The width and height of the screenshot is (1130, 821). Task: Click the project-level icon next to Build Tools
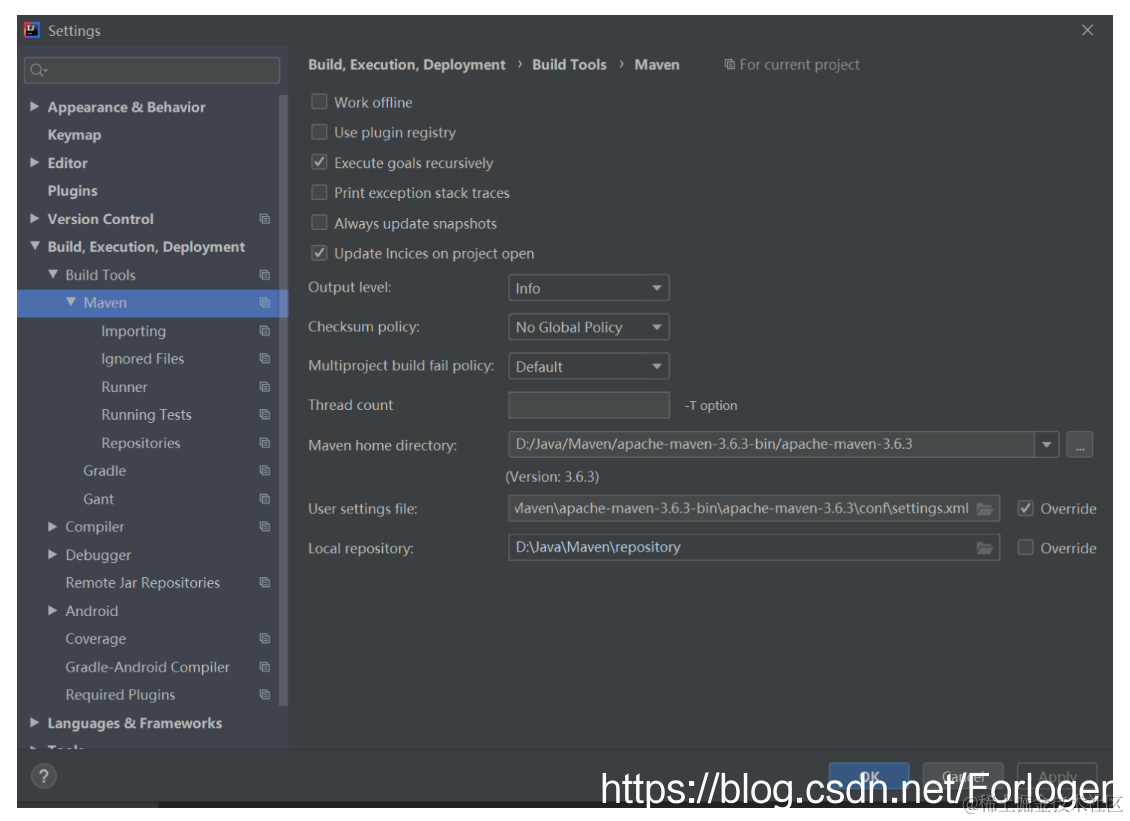pos(264,275)
